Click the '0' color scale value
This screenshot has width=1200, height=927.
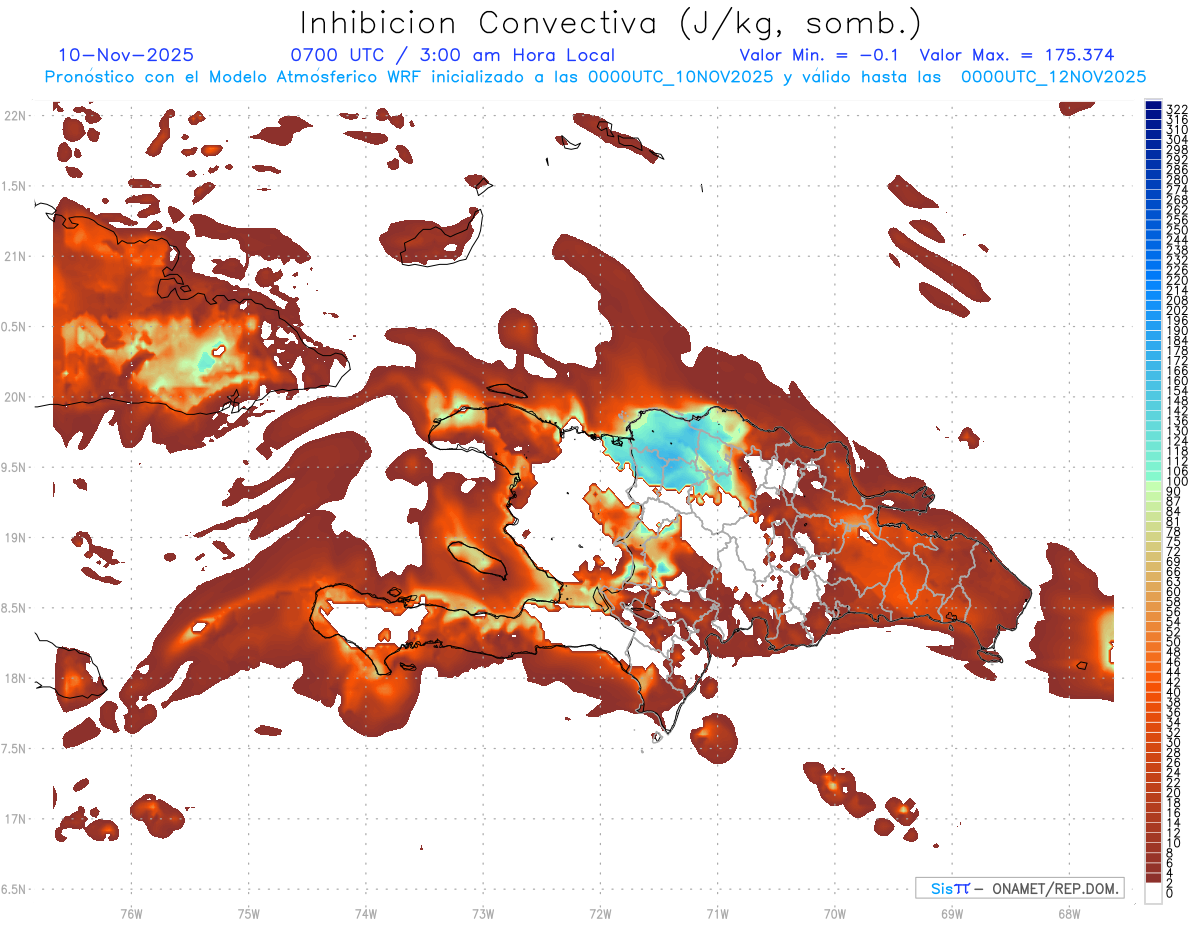[1170, 891]
